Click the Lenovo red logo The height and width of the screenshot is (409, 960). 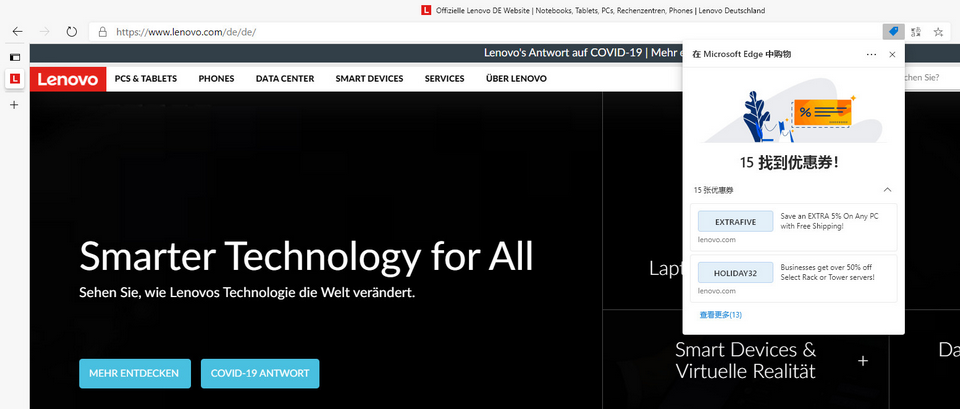pyautogui.click(x=68, y=79)
